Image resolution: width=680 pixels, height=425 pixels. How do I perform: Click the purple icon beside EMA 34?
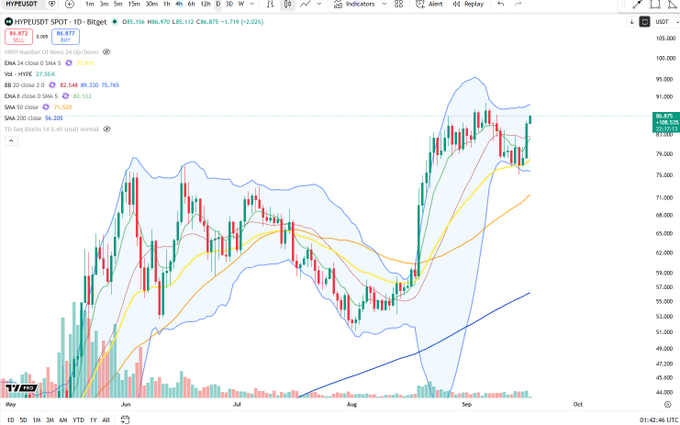pos(69,63)
